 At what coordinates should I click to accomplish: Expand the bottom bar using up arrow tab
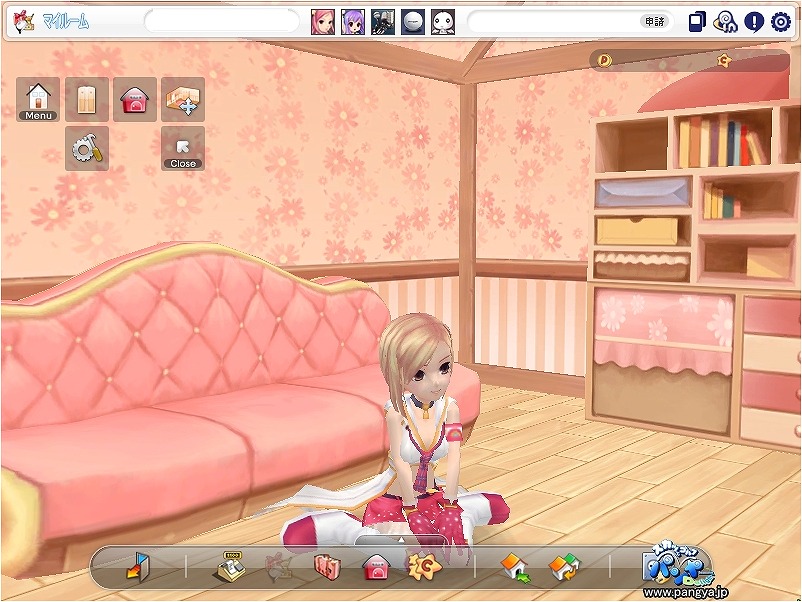coord(401,540)
